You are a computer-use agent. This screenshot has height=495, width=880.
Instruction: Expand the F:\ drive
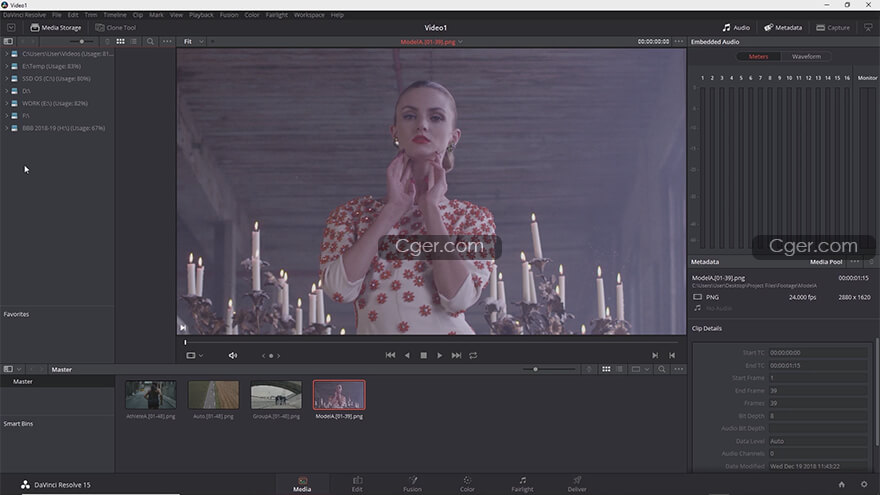(7, 116)
